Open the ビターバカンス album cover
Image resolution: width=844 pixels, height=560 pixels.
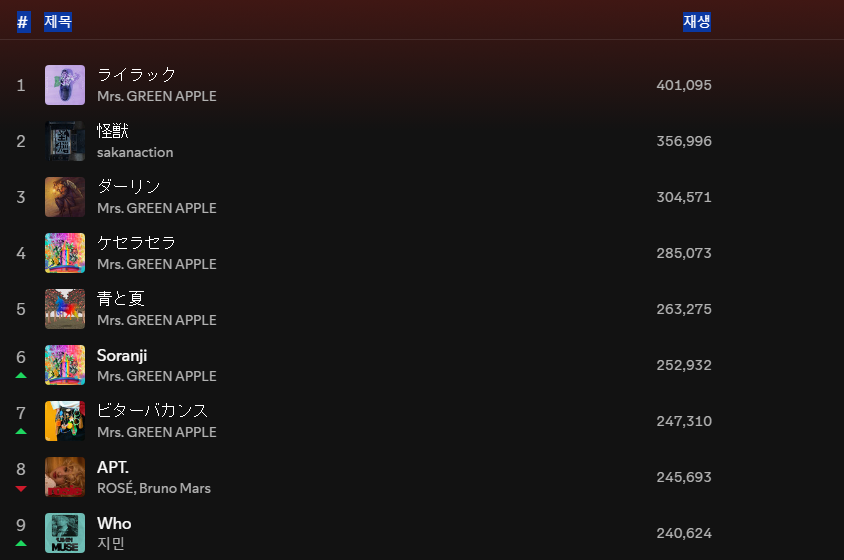[x=65, y=421]
